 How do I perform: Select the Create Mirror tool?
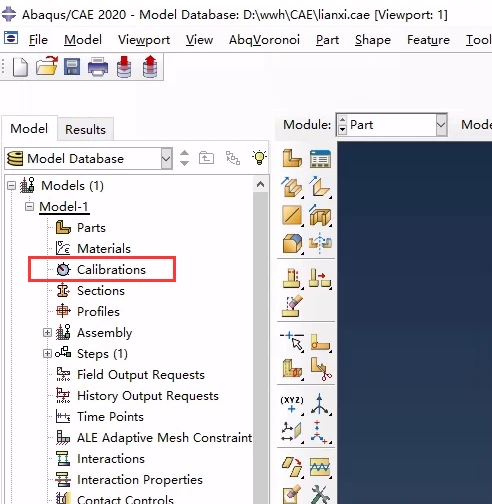[x=320, y=243]
